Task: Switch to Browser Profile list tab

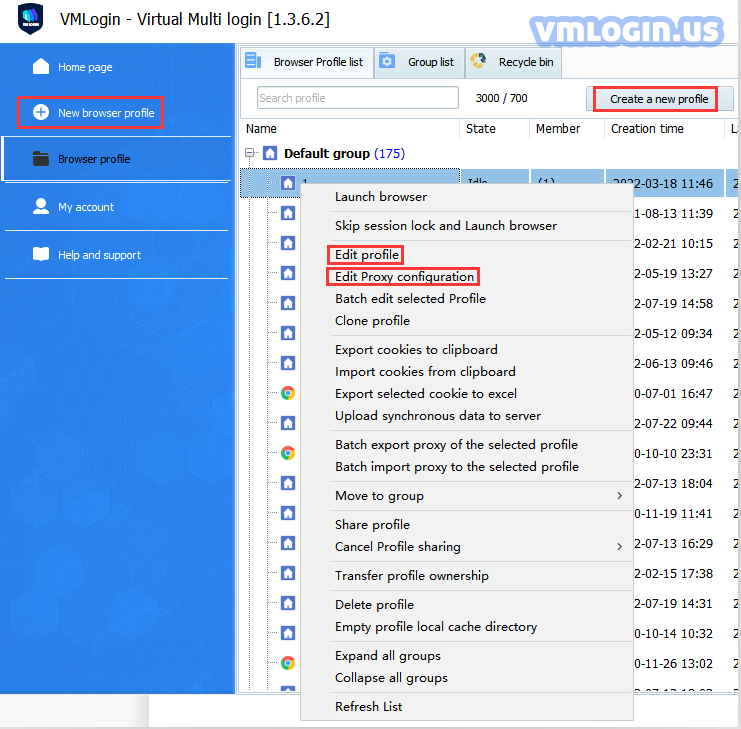Action: 307,62
